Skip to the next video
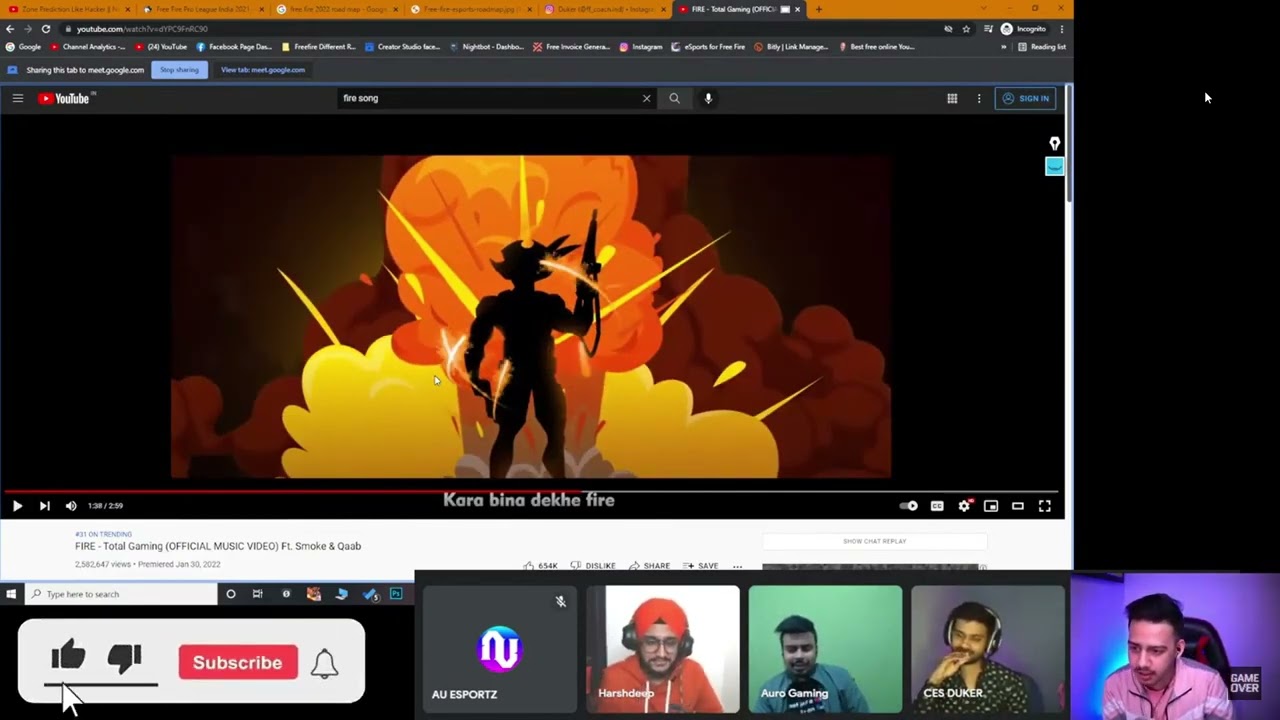This screenshot has height=720, width=1280. 44,506
